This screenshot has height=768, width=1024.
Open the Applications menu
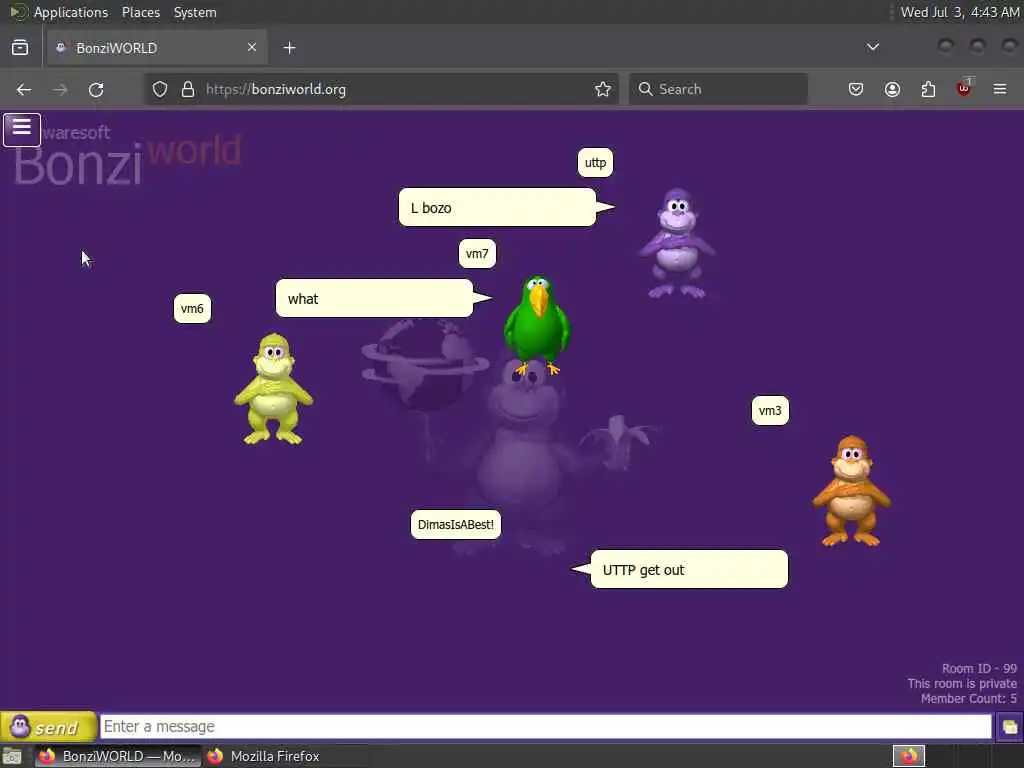[x=71, y=12]
